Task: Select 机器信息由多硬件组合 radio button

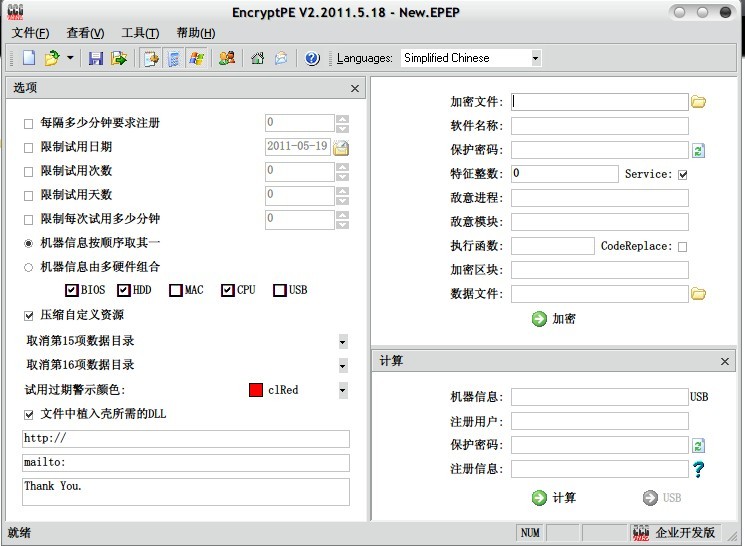Action: click(x=29, y=268)
